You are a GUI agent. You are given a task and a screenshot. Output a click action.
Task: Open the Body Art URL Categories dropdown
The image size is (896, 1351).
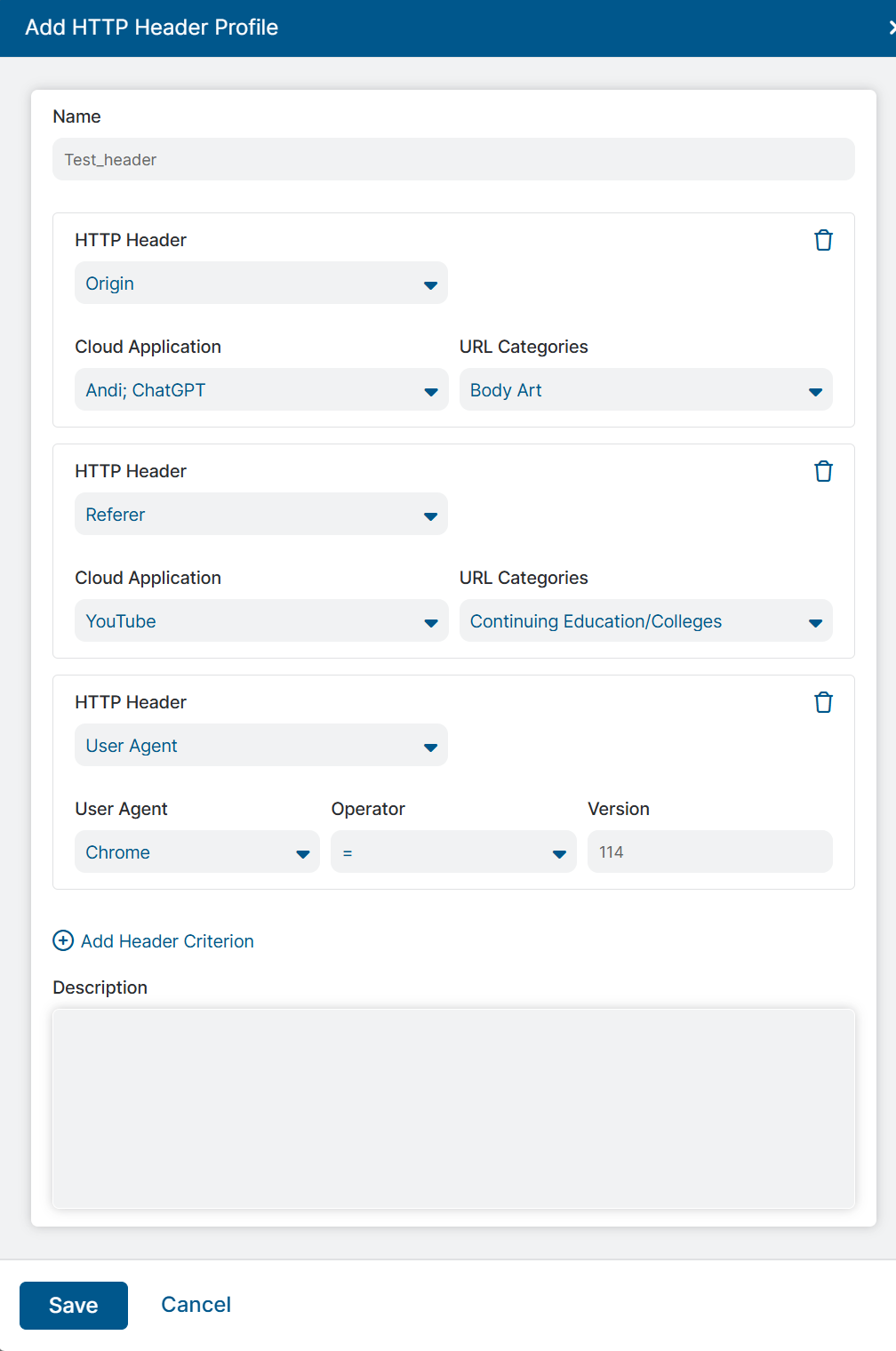[x=645, y=390]
